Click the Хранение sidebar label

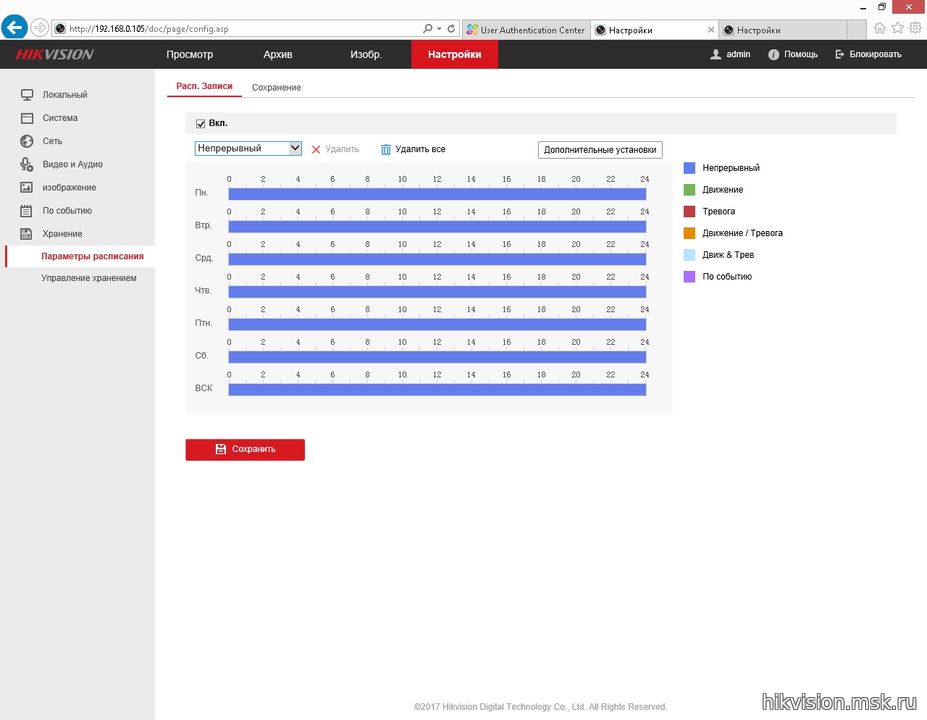tap(62, 233)
